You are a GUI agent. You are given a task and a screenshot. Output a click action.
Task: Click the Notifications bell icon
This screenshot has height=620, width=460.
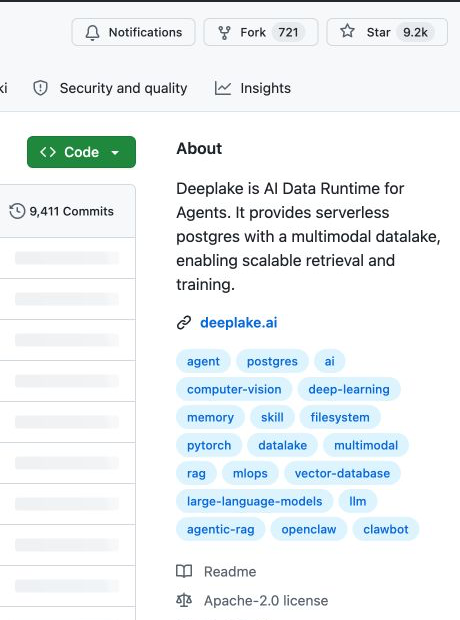click(x=93, y=32)
